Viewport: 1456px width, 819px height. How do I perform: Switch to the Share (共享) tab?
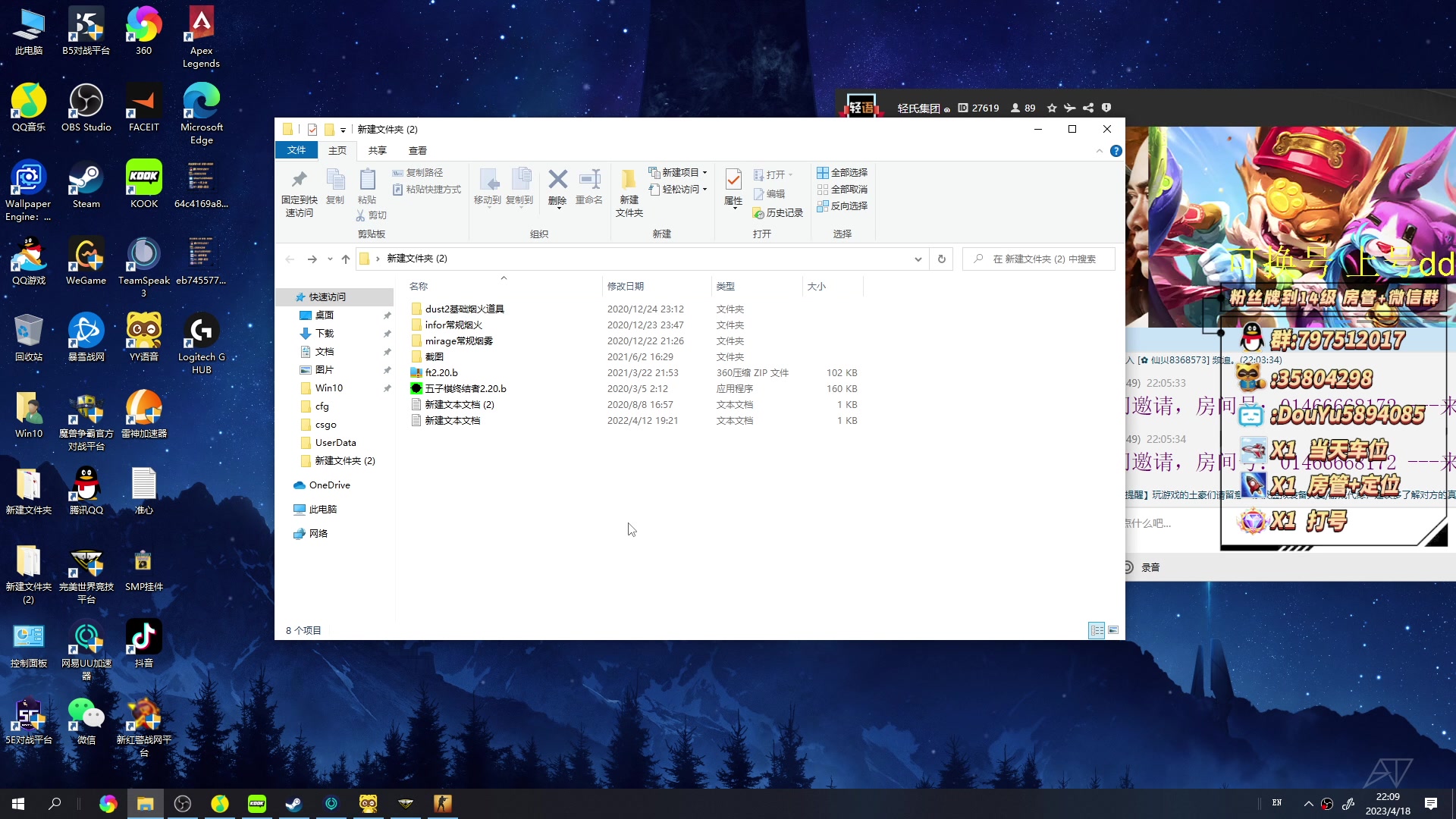378,150
